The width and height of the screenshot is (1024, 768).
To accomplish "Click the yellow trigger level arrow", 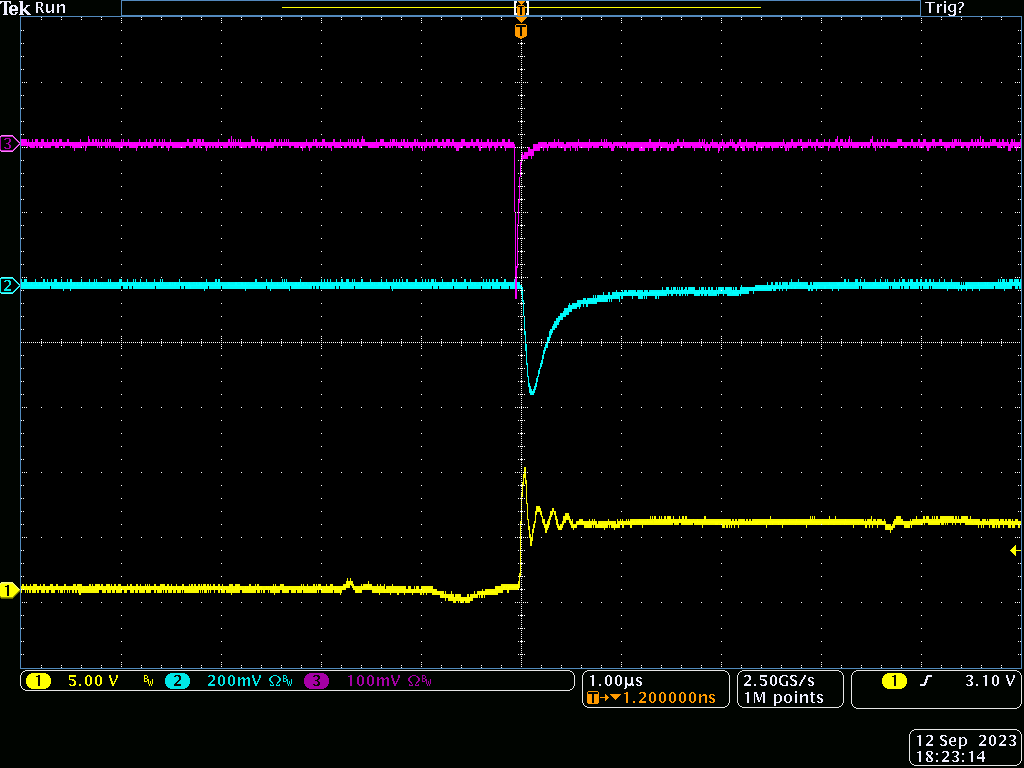I will (x=1016, y=551).
